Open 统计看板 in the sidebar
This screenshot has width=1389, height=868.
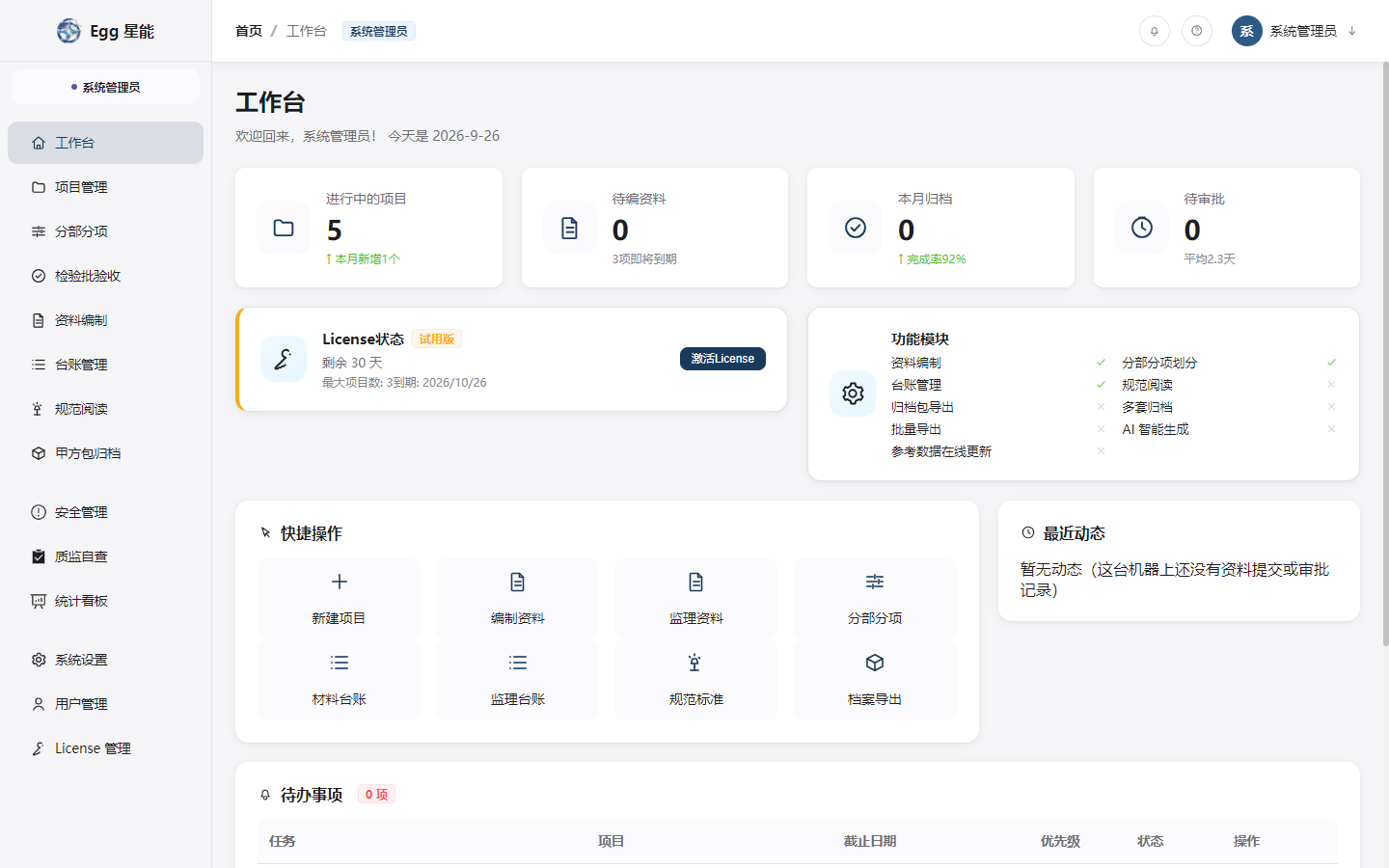[105, 601]
